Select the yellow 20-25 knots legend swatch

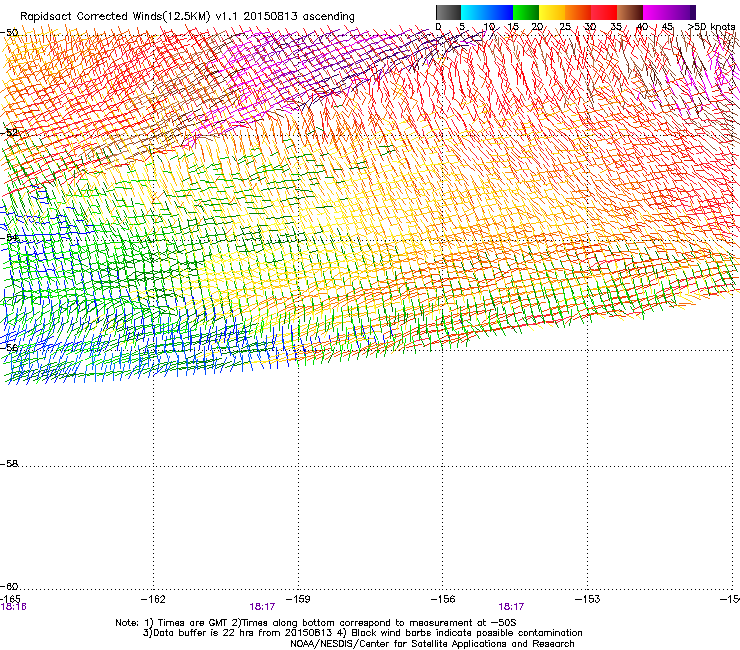(x=552, y=12)
